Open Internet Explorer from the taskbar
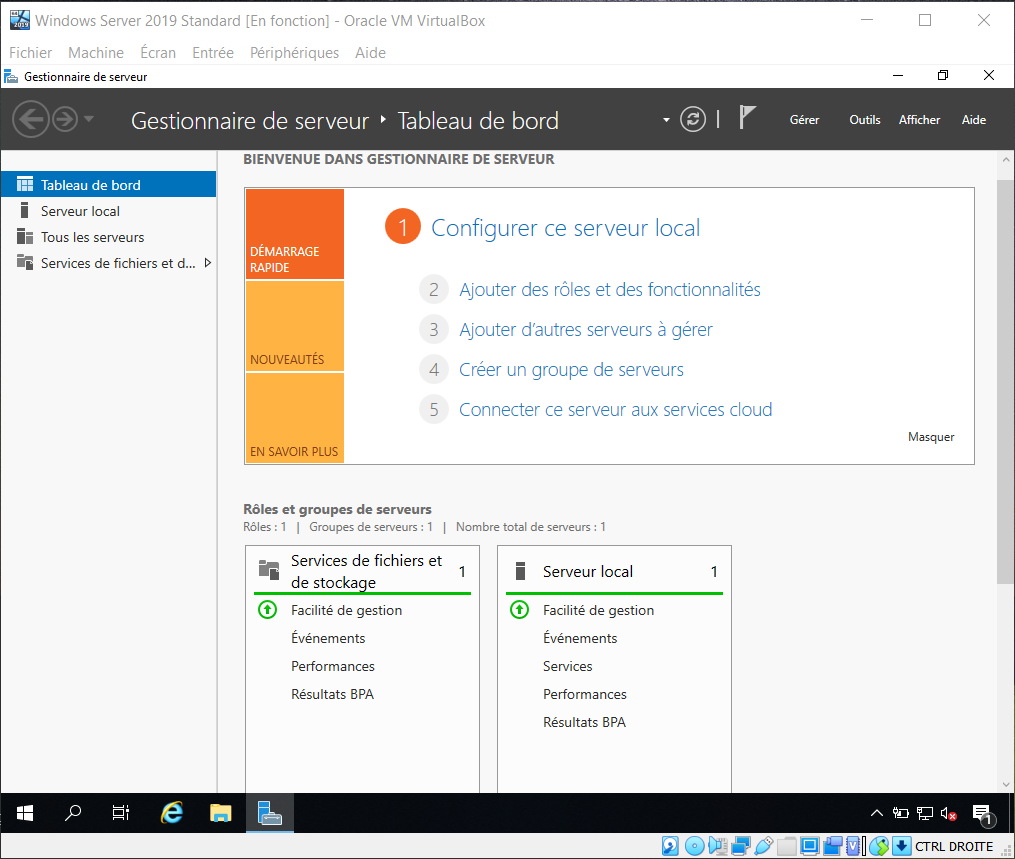Image resolution: width=1015 pixels, height=859 pixels. click(x=171, y=813)
